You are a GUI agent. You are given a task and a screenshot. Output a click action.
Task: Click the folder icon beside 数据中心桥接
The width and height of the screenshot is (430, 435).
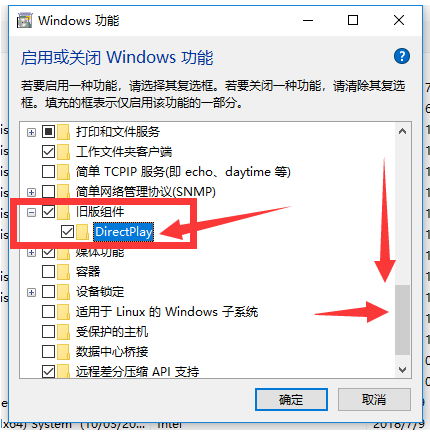[63, 352]
